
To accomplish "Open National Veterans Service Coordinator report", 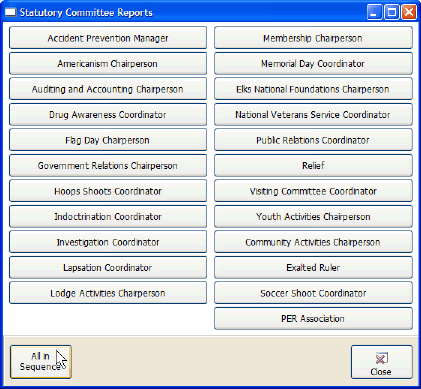I will click(x=313, y=115).
